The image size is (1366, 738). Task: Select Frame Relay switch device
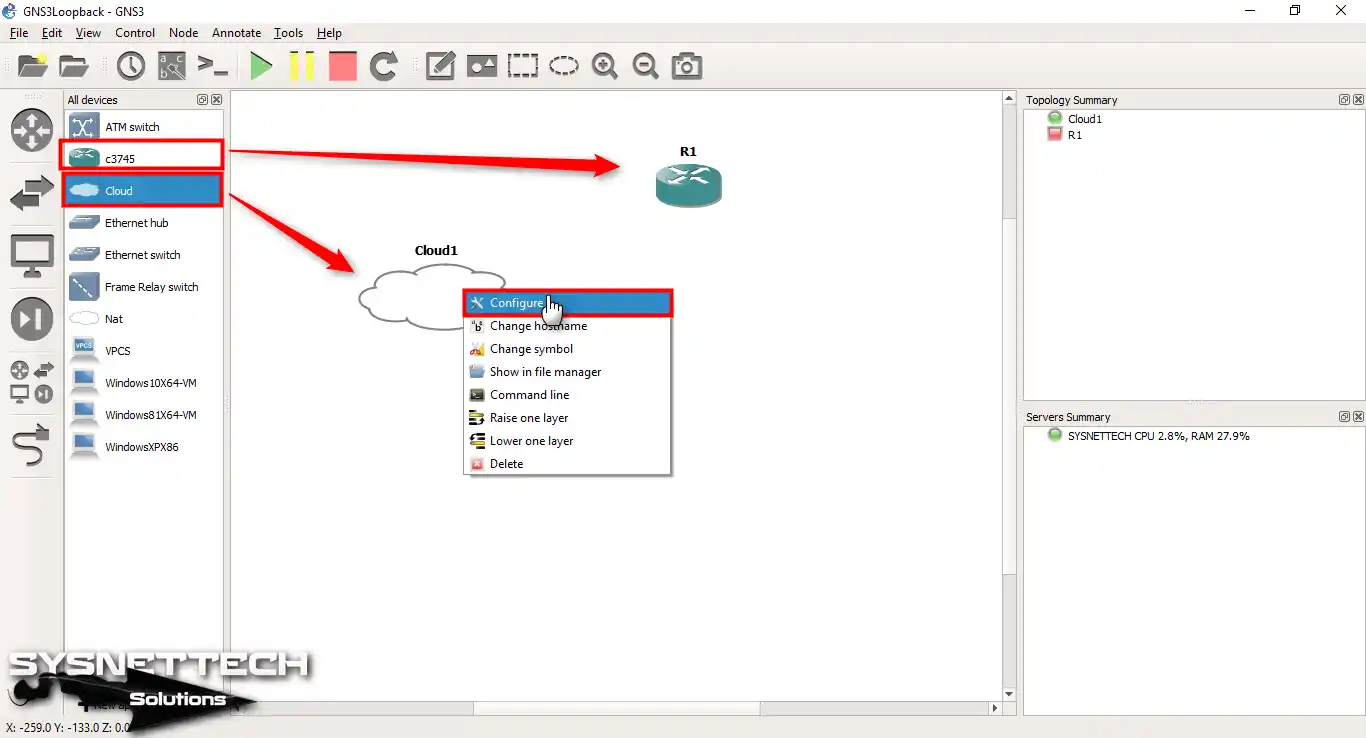pyautogui.click(x=143, y=286)
